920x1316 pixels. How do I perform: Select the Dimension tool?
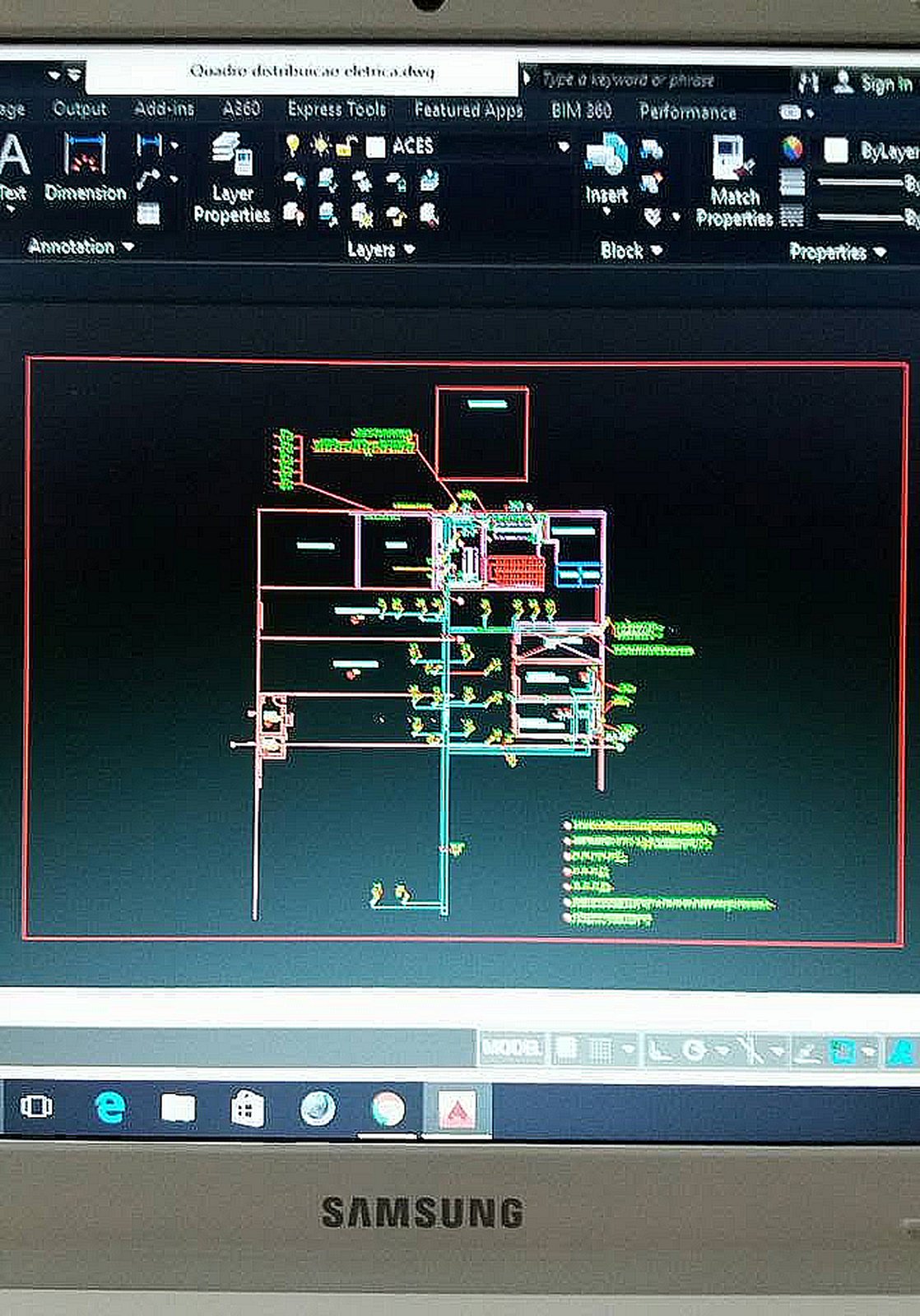point(86,167)
